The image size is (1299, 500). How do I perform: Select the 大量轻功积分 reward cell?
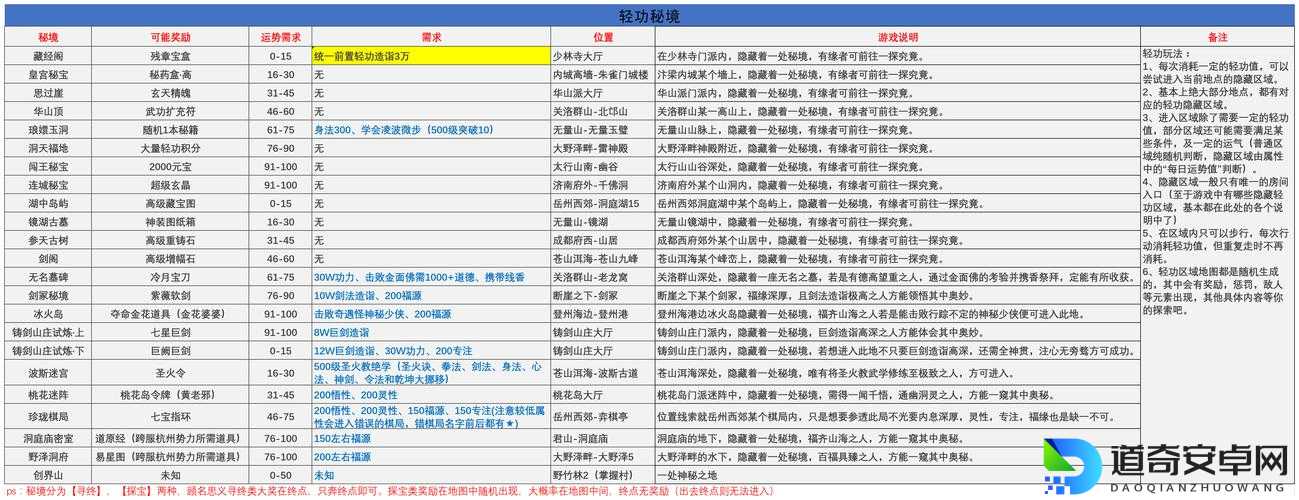[171, 148]
